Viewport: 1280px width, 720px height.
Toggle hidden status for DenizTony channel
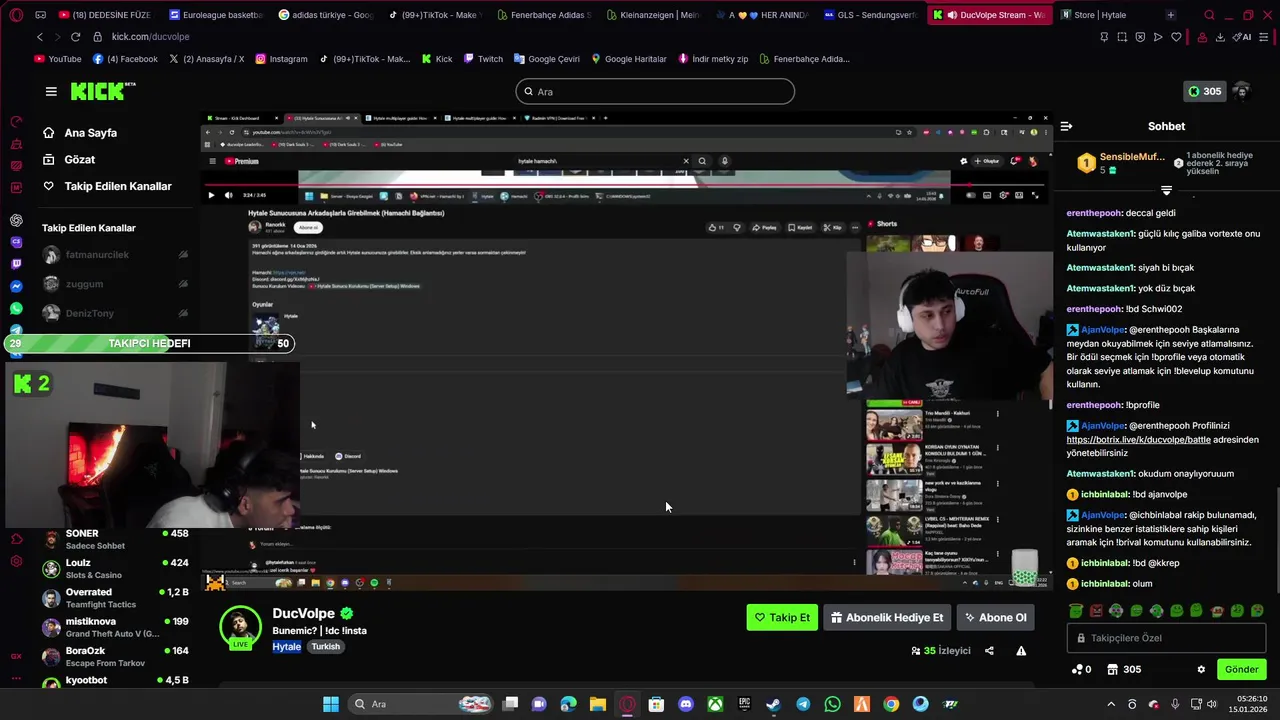pos(183,313)
